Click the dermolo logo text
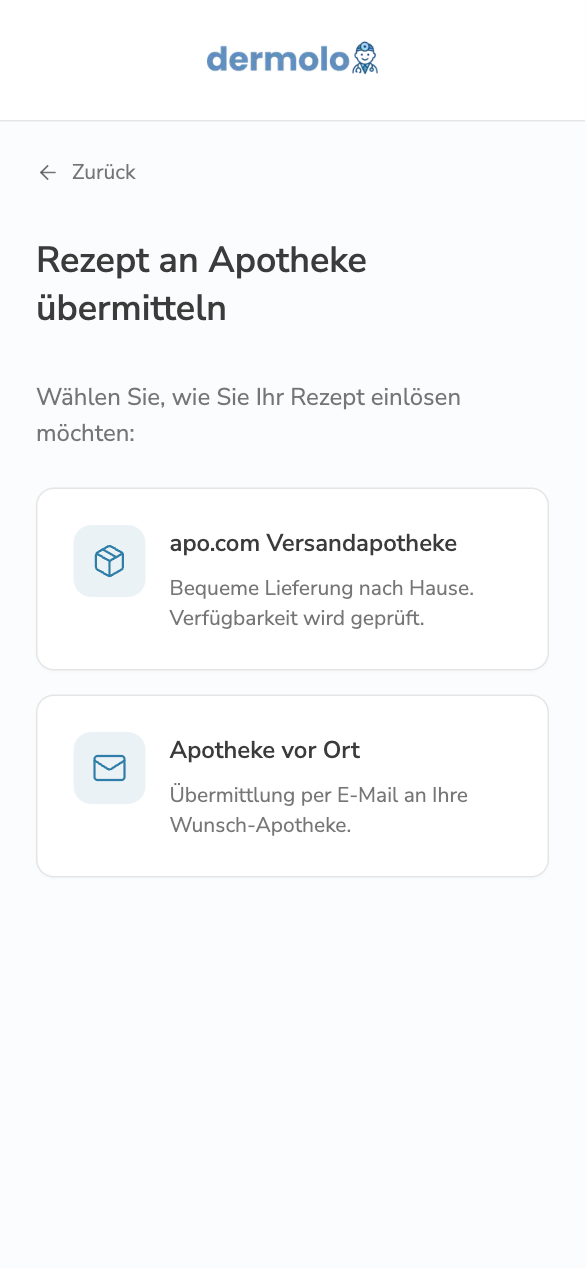Viewport: 586px width, 1268px height. point(275,58)
